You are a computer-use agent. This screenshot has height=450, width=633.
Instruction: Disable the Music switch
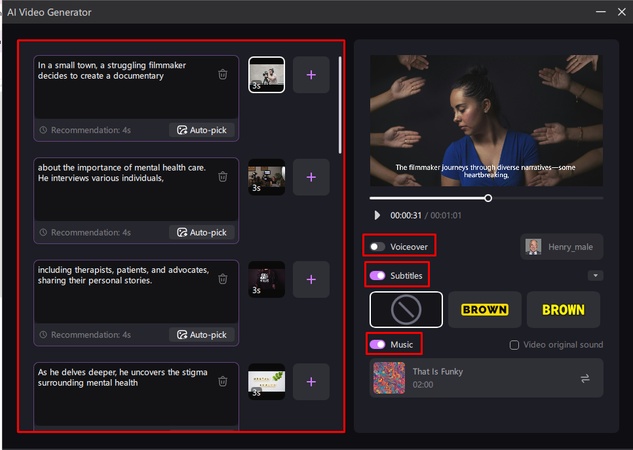coord(377,344)
